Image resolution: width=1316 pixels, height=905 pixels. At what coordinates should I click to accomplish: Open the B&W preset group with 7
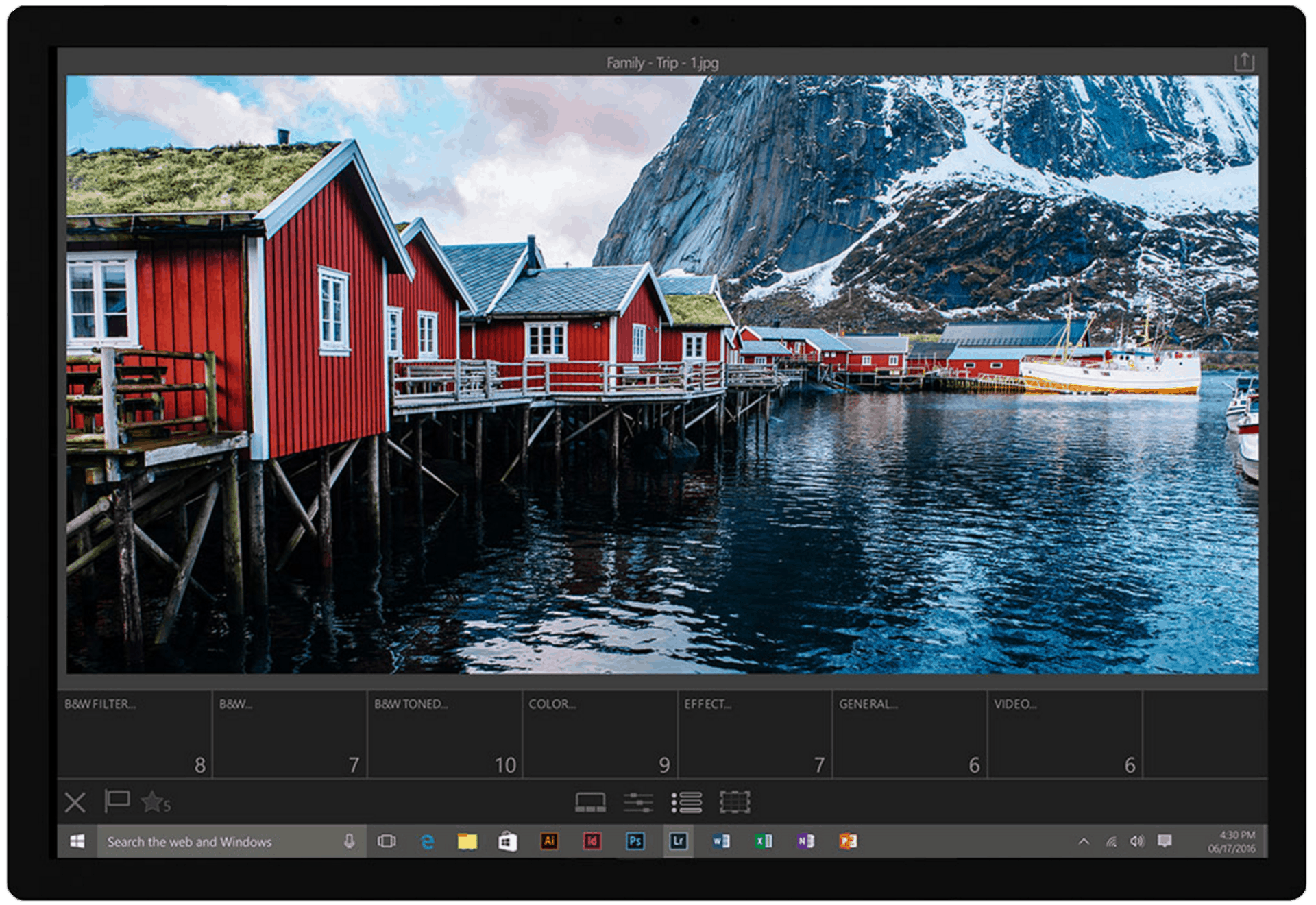click(x=289, y=734)
